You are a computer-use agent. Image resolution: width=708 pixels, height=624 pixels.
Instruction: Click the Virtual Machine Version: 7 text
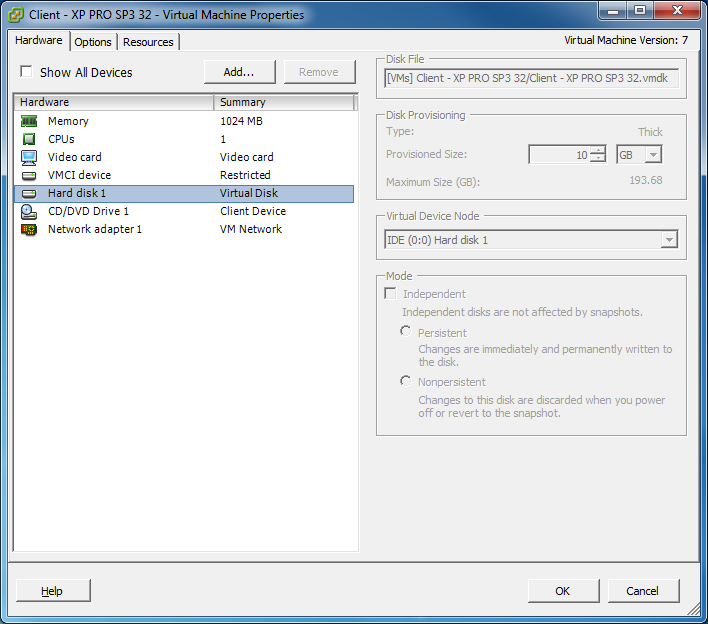(x=626, y=40)
